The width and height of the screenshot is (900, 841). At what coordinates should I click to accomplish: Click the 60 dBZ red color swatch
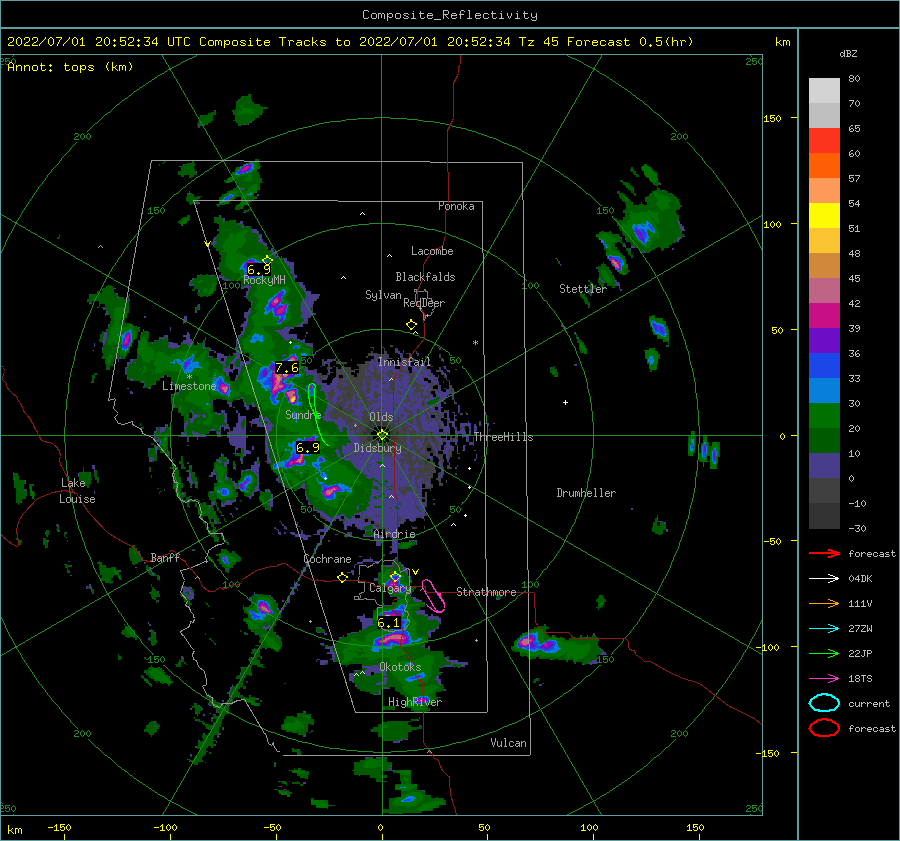pos(824,141)
